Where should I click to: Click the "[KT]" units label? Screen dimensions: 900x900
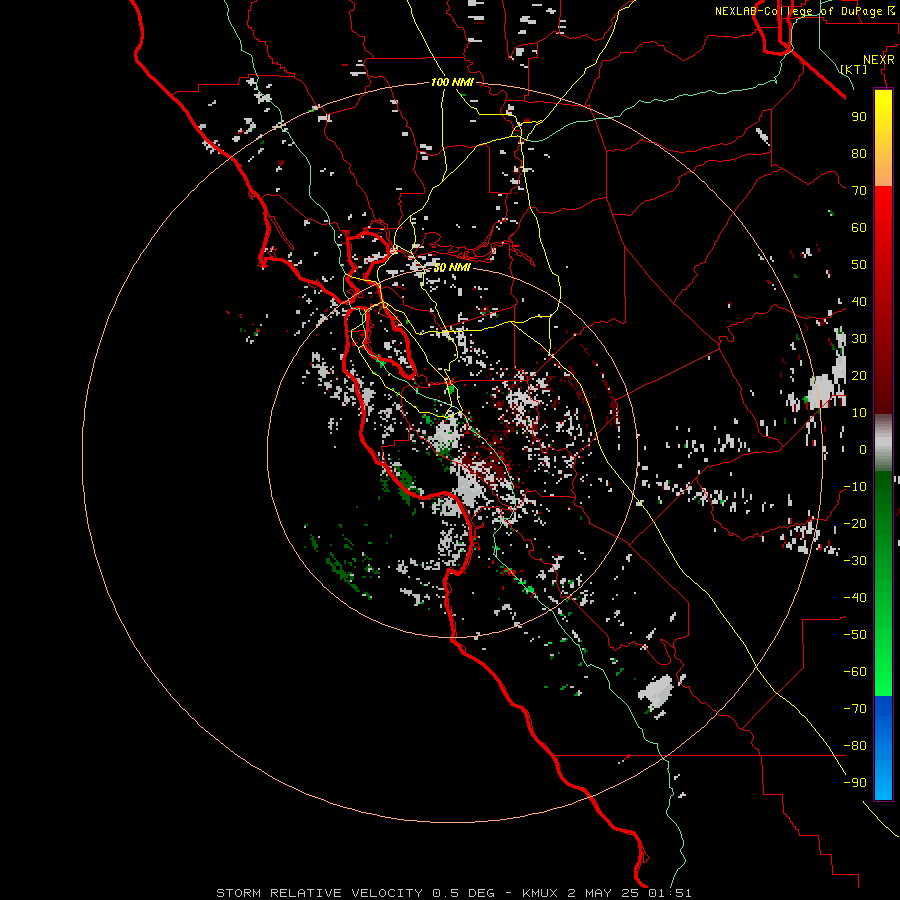coord(854,69)
